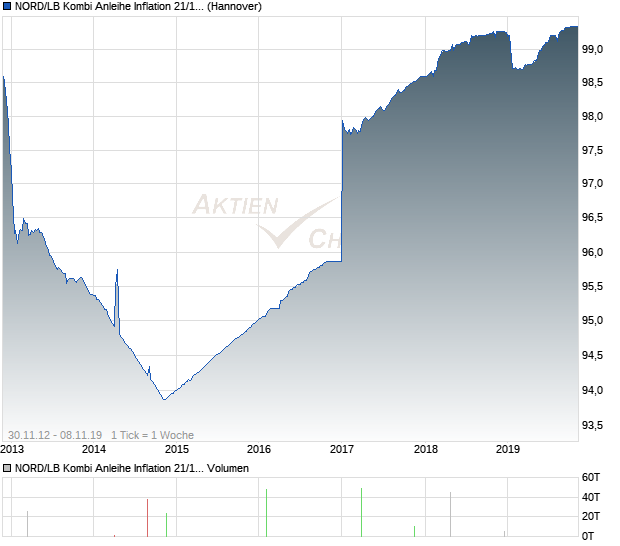Click the date range 30.11.12 - 08.11.19

(x=55, y=435)
